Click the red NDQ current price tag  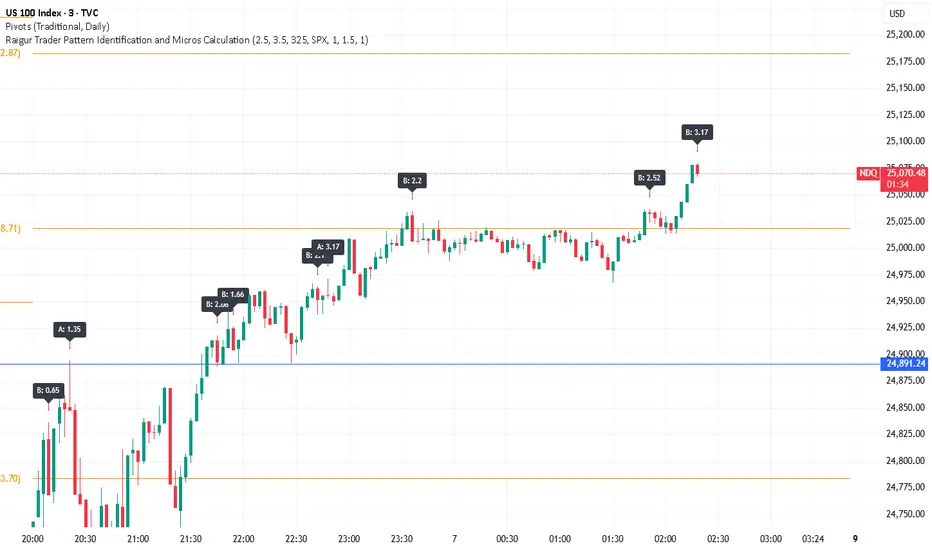pyautogui.click(x=867, y=173)
